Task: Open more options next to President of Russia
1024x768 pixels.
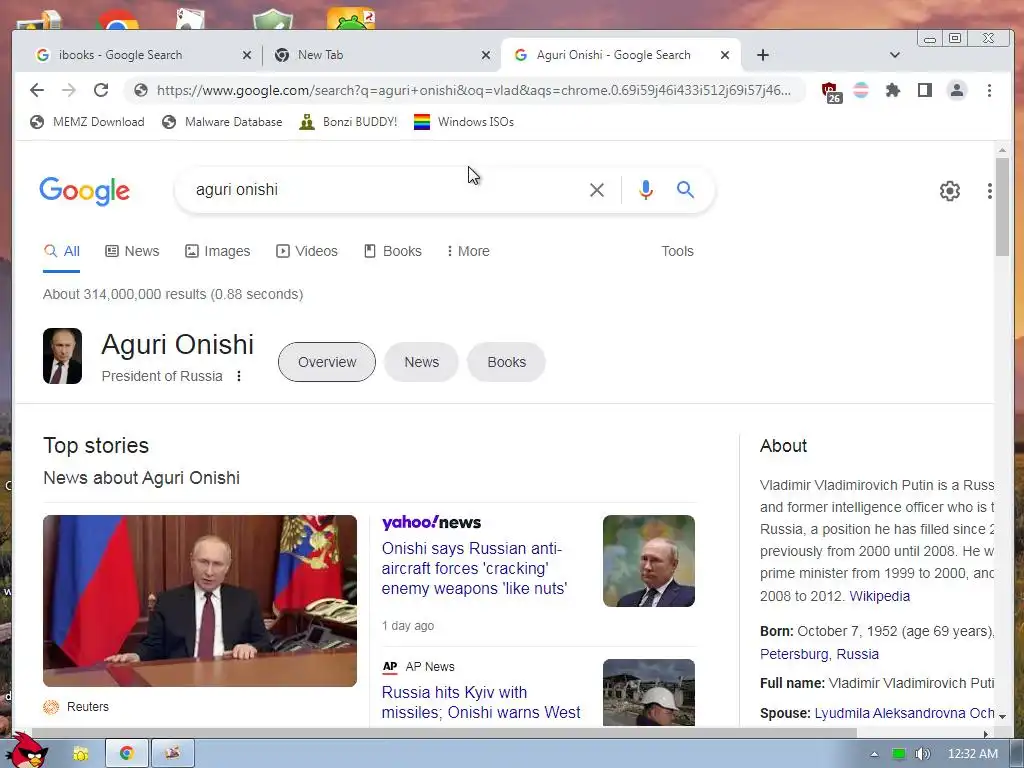Action: [239, 376]
